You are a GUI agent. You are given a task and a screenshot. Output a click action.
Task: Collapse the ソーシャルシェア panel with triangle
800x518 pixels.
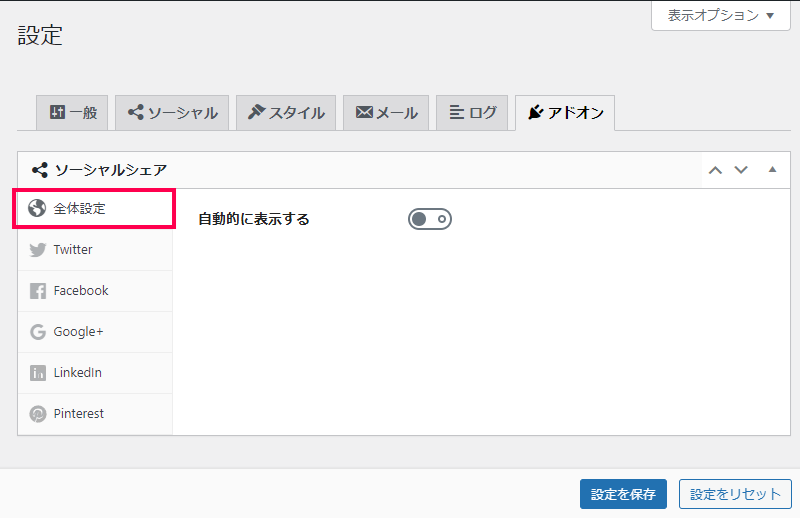(x=772, y=169)
